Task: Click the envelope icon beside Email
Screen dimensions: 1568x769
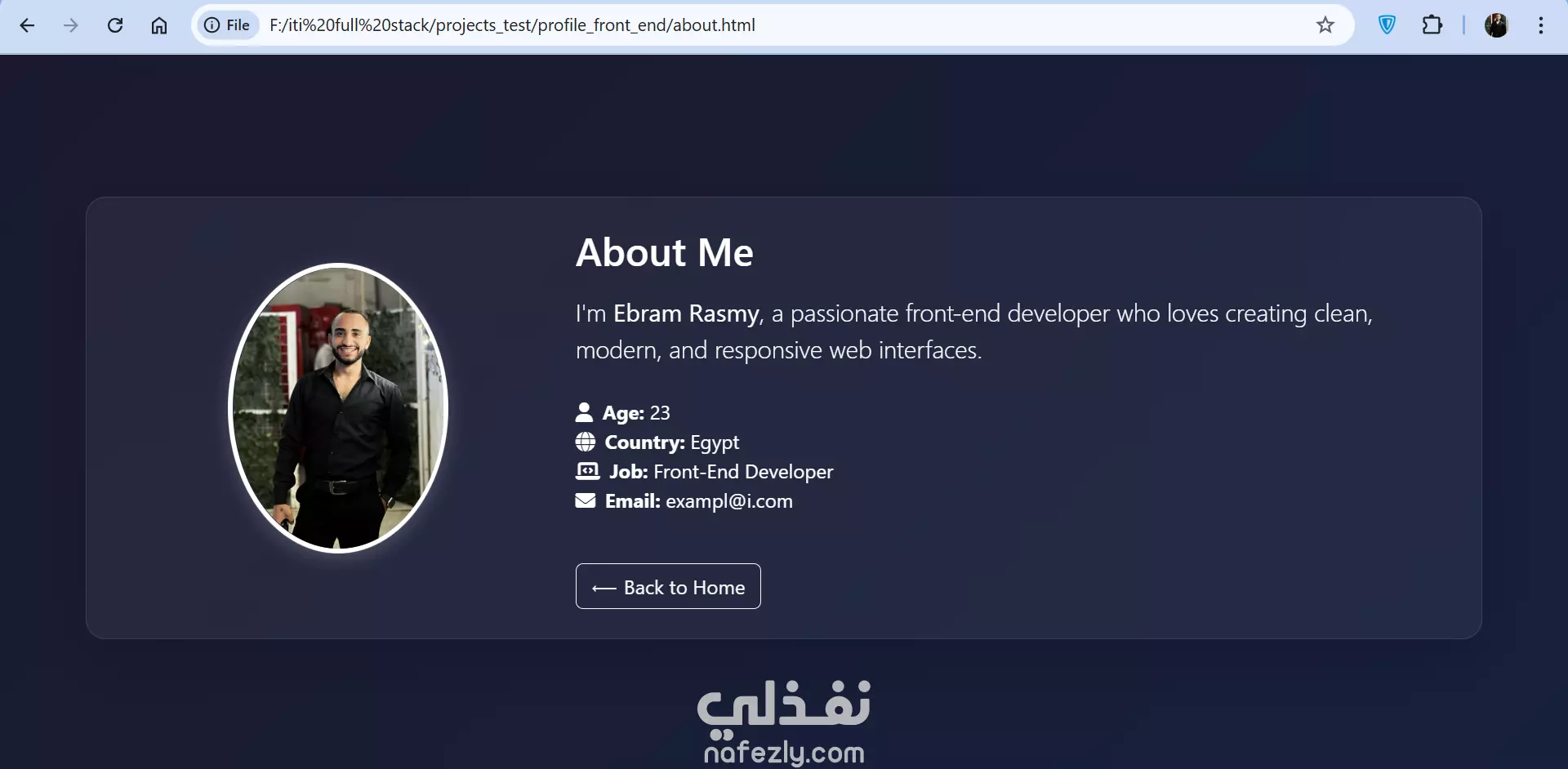Action: tap(586, 500)
